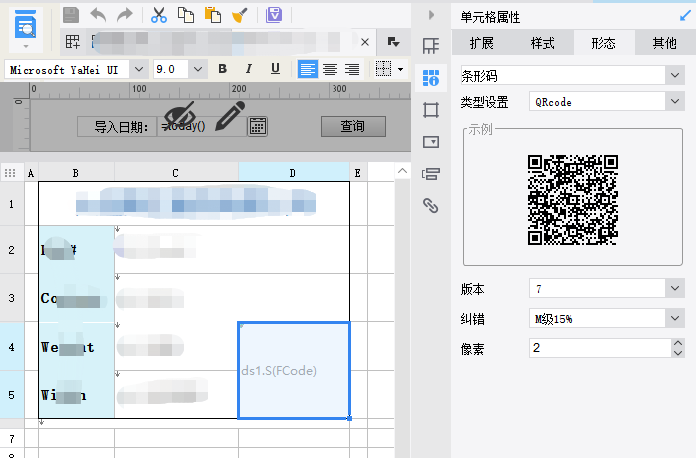This screenshot has height=458, width=696.
Task: Open the hyperlink panel icon
Action: 431,205
